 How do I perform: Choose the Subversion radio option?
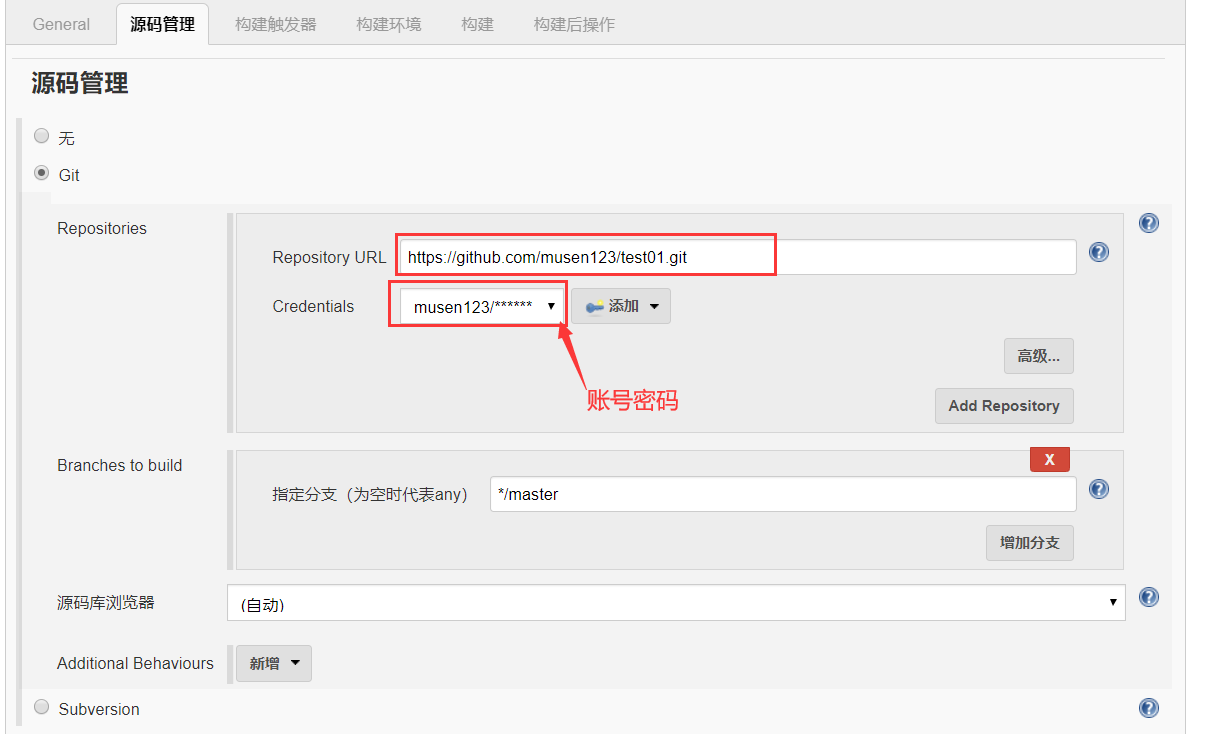point(42,707)
